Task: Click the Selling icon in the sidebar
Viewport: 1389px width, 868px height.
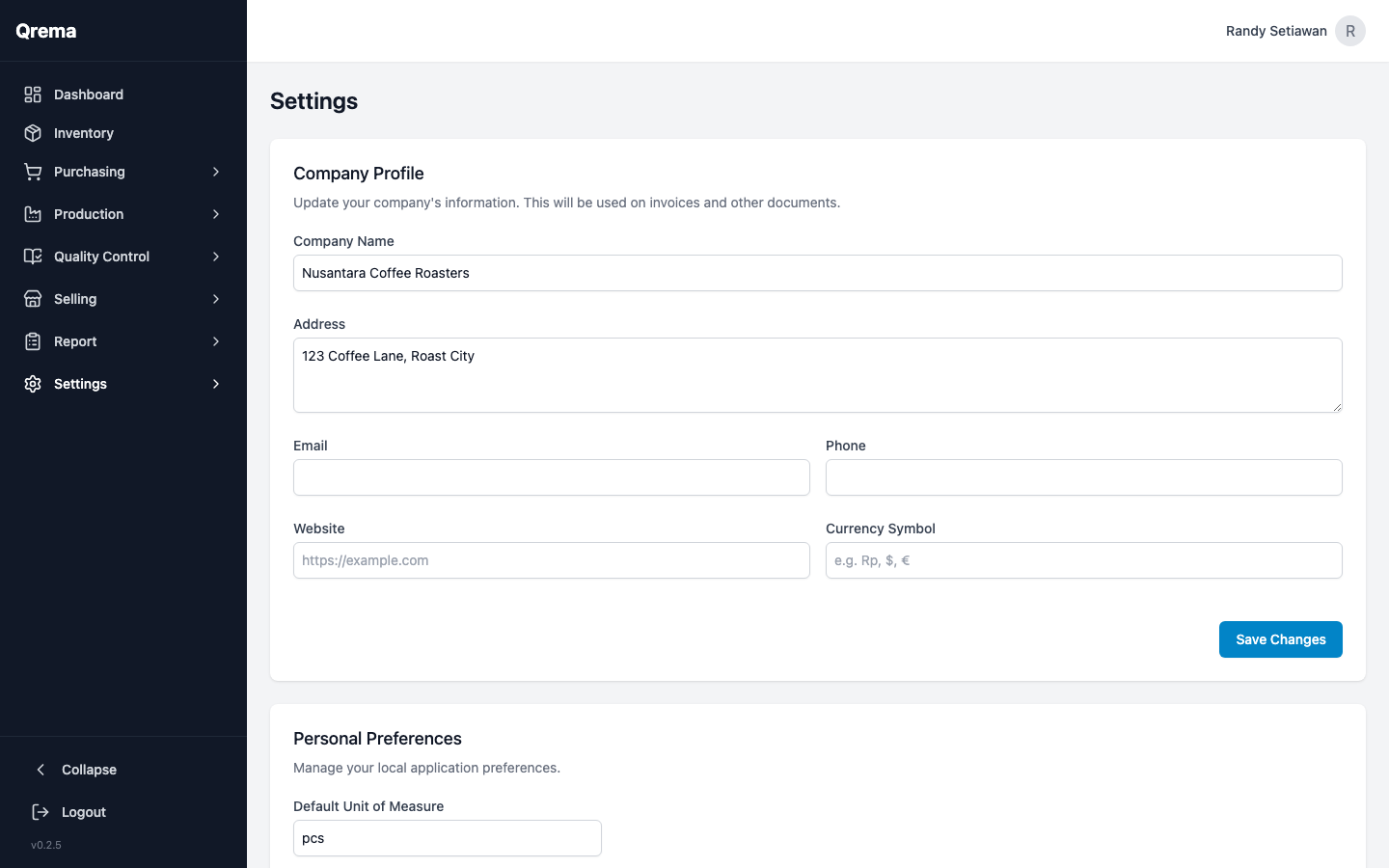Action: click(32, 299)
